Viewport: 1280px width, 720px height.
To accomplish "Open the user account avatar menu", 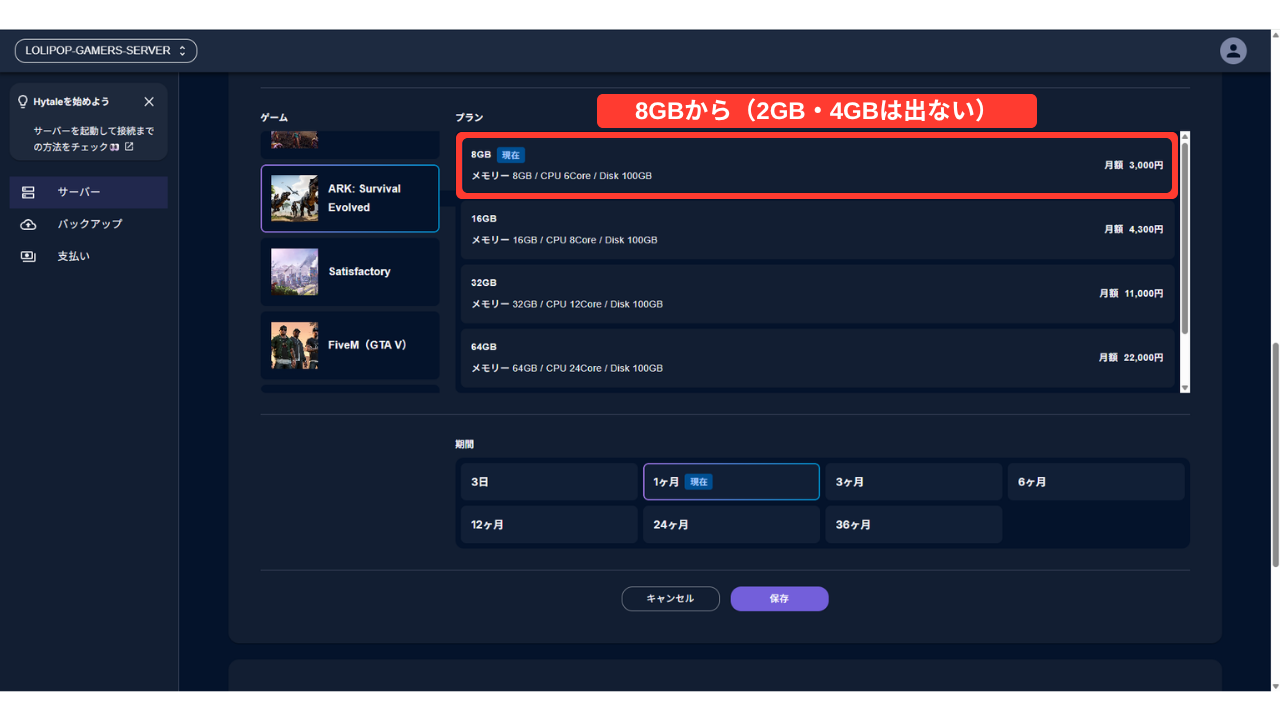I will (1233, 51).
